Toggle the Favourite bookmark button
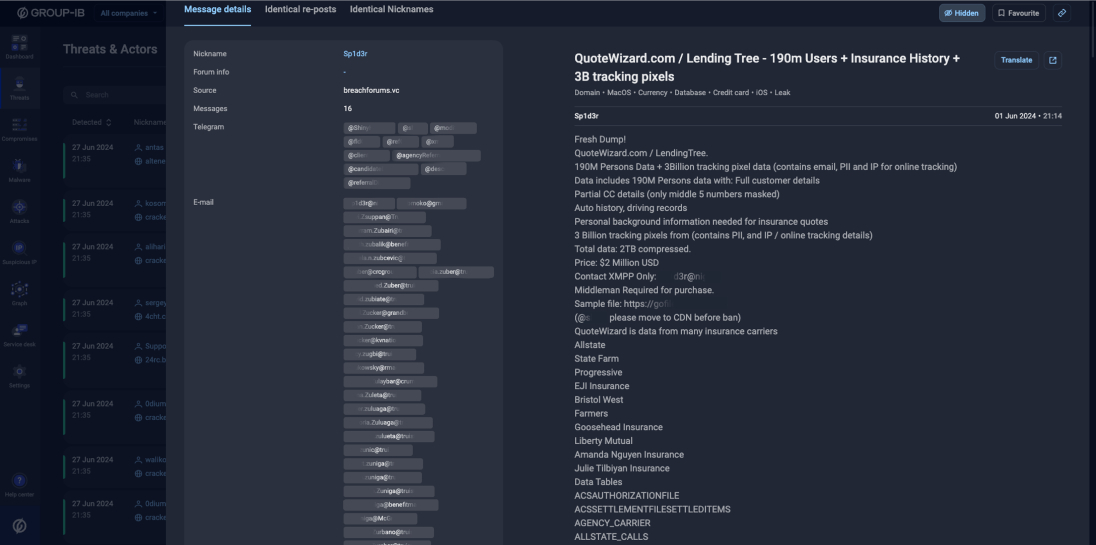This screenshot has width=1096, height=545. tap(1017, 13)
